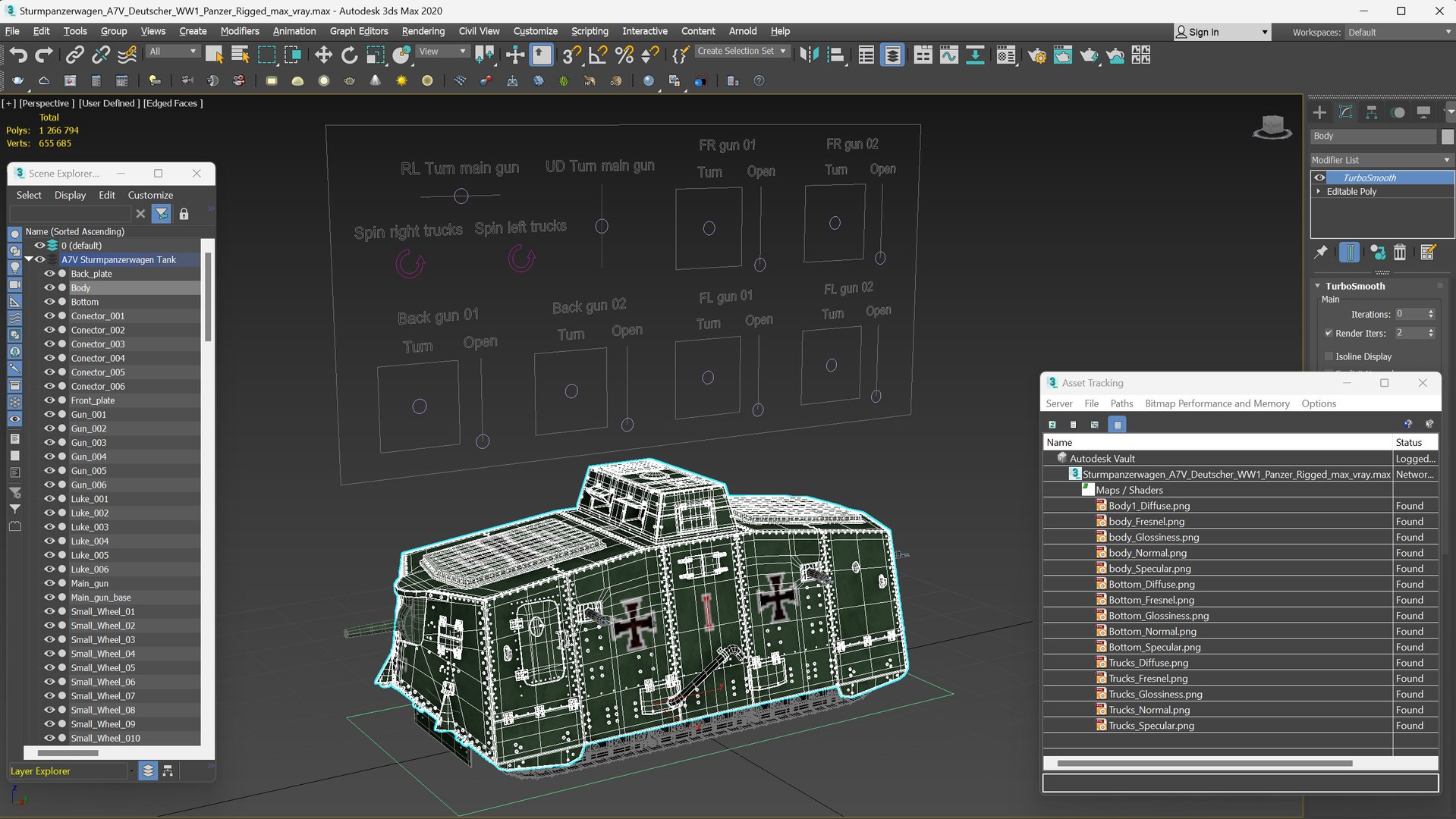Click the Sign In button
The image size is (1456, 819).
coord(1203,32)
